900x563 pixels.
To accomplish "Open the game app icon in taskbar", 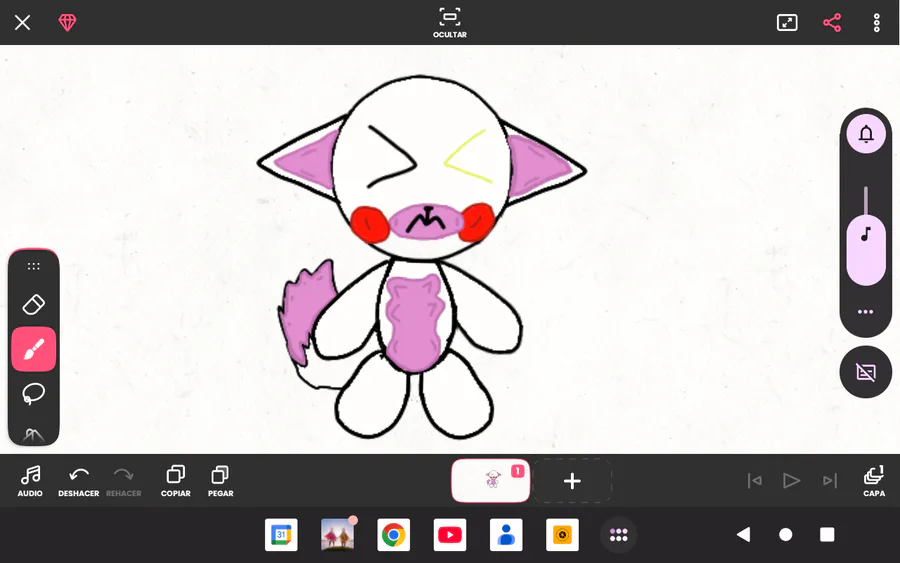I will pyautogui.click(x=338, y=535).
